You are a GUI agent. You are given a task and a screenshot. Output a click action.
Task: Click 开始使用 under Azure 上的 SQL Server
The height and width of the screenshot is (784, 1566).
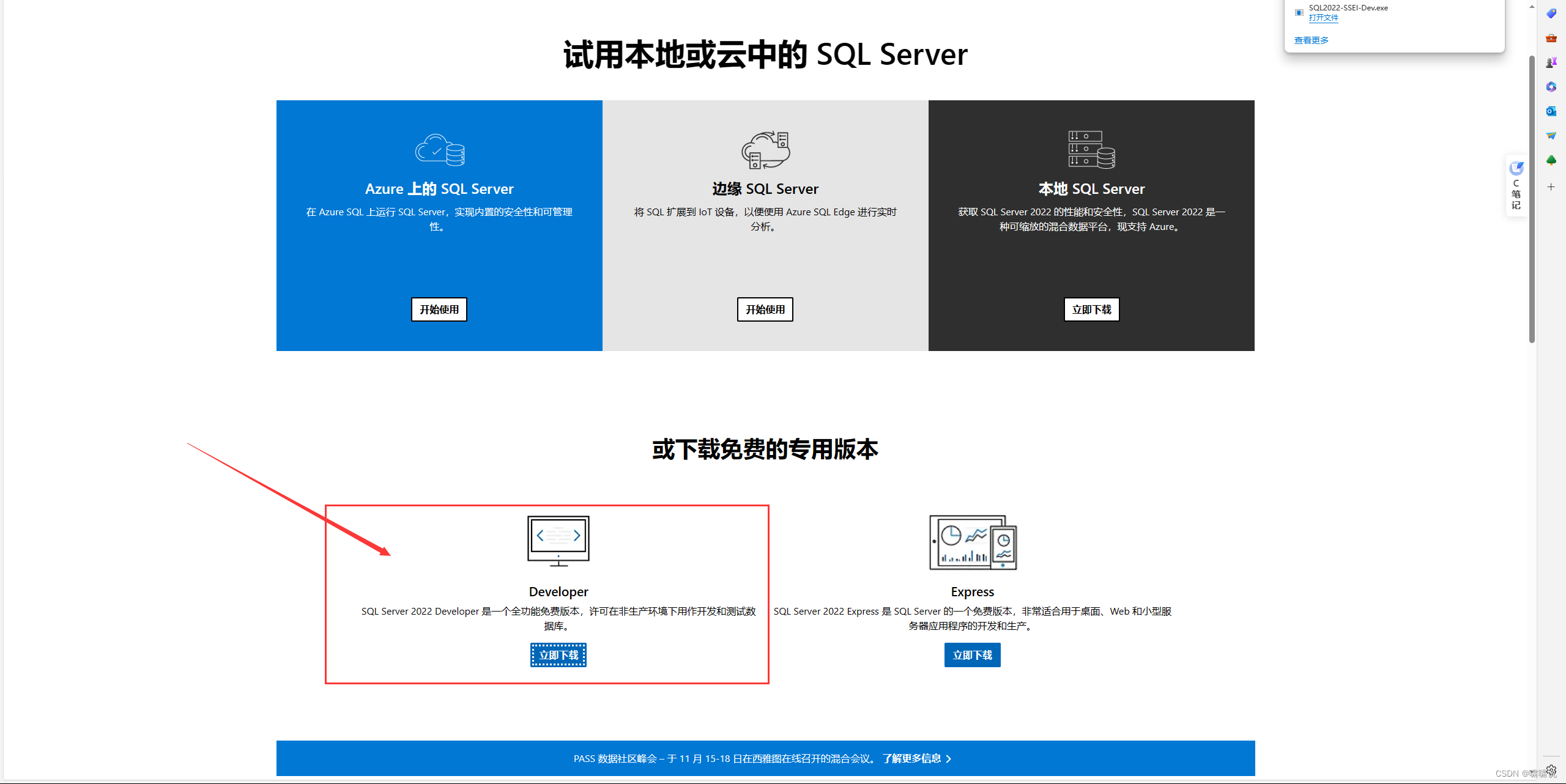439,309
